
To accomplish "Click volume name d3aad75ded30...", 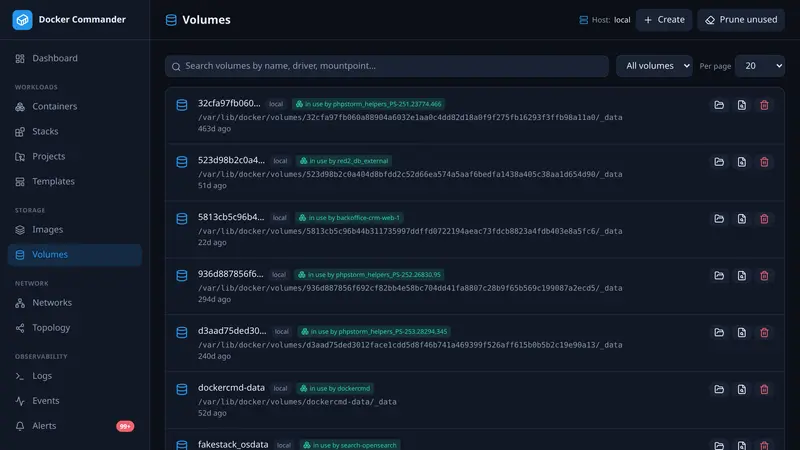I will point(232,331).
